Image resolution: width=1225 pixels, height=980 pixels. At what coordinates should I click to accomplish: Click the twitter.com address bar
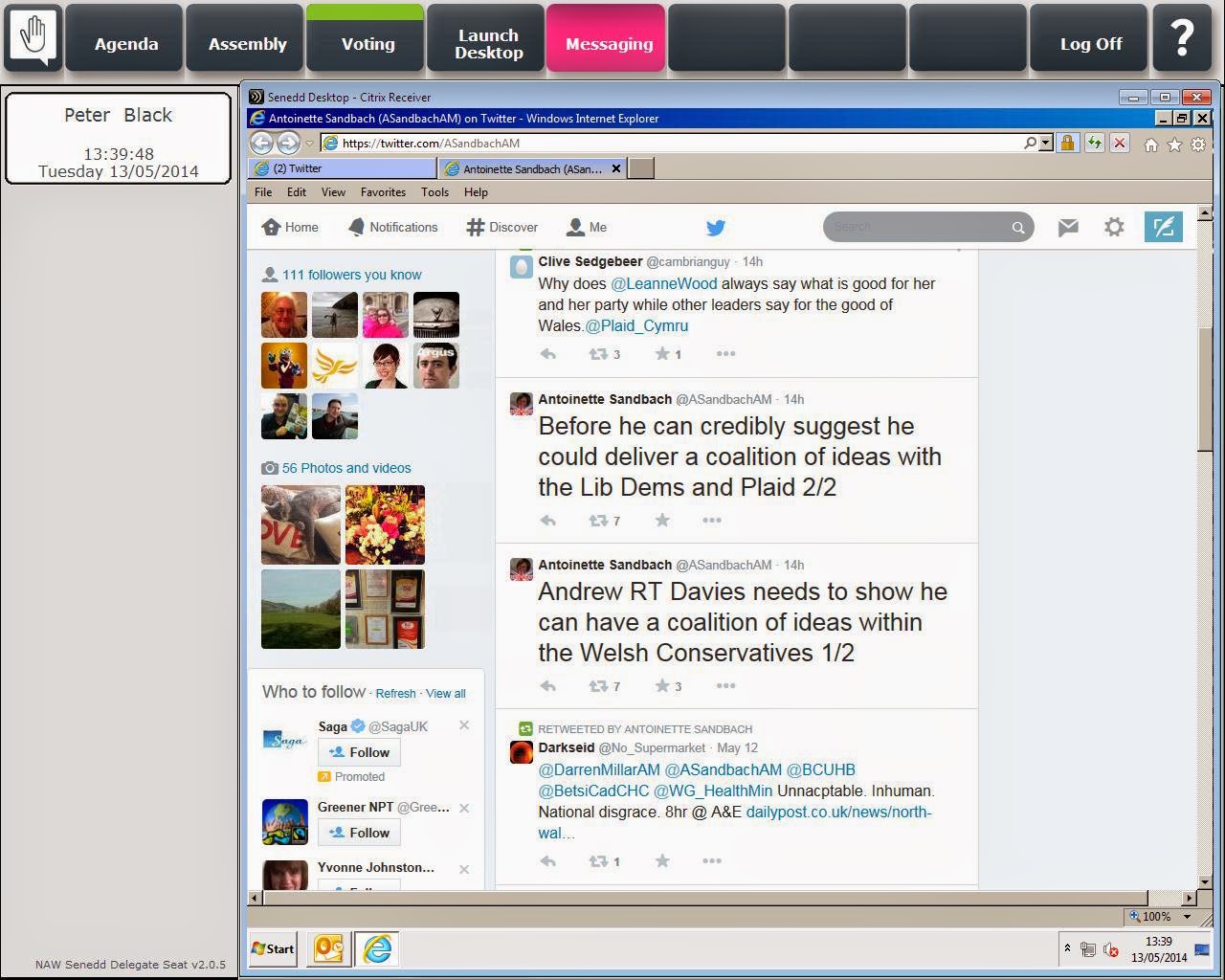[670, 143]
